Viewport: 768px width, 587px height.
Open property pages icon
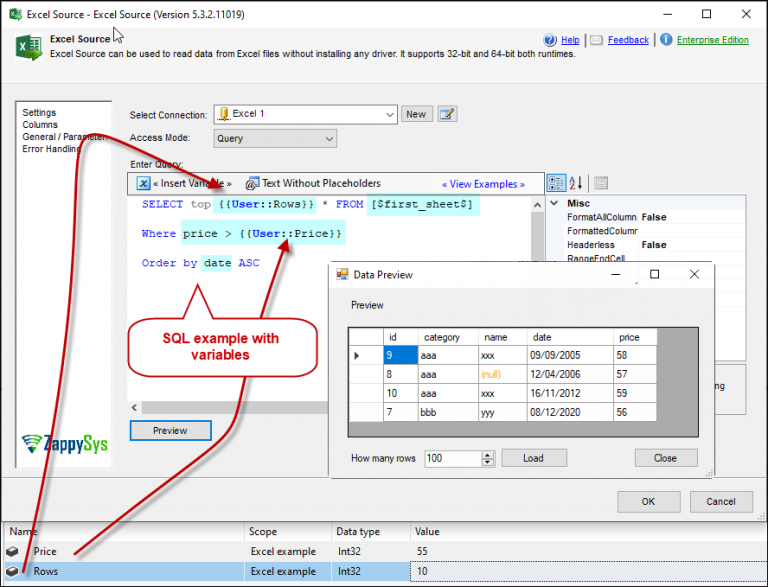601,183
